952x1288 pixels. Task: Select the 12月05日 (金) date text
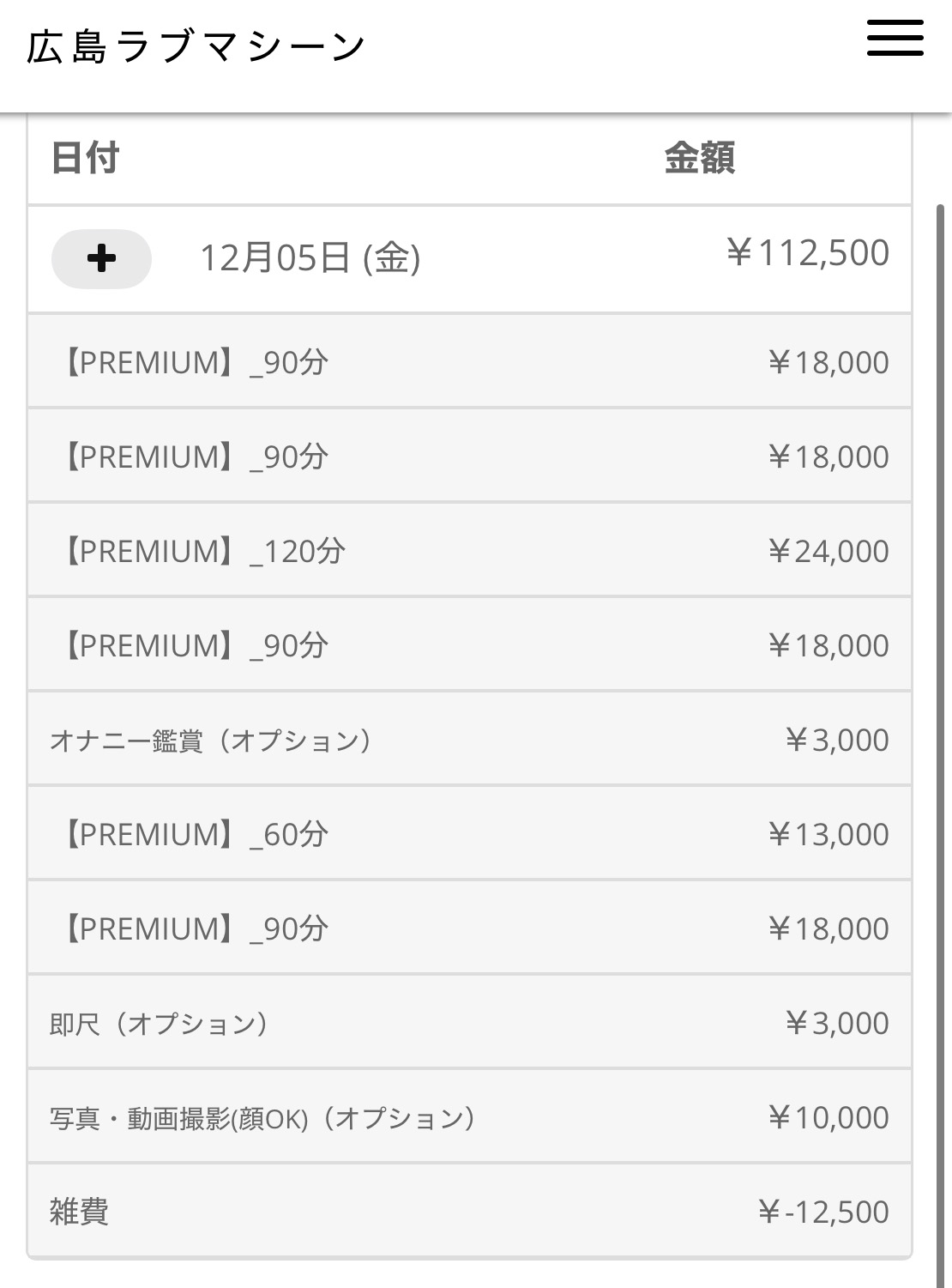pyautogui.click(x=310, y=257)
